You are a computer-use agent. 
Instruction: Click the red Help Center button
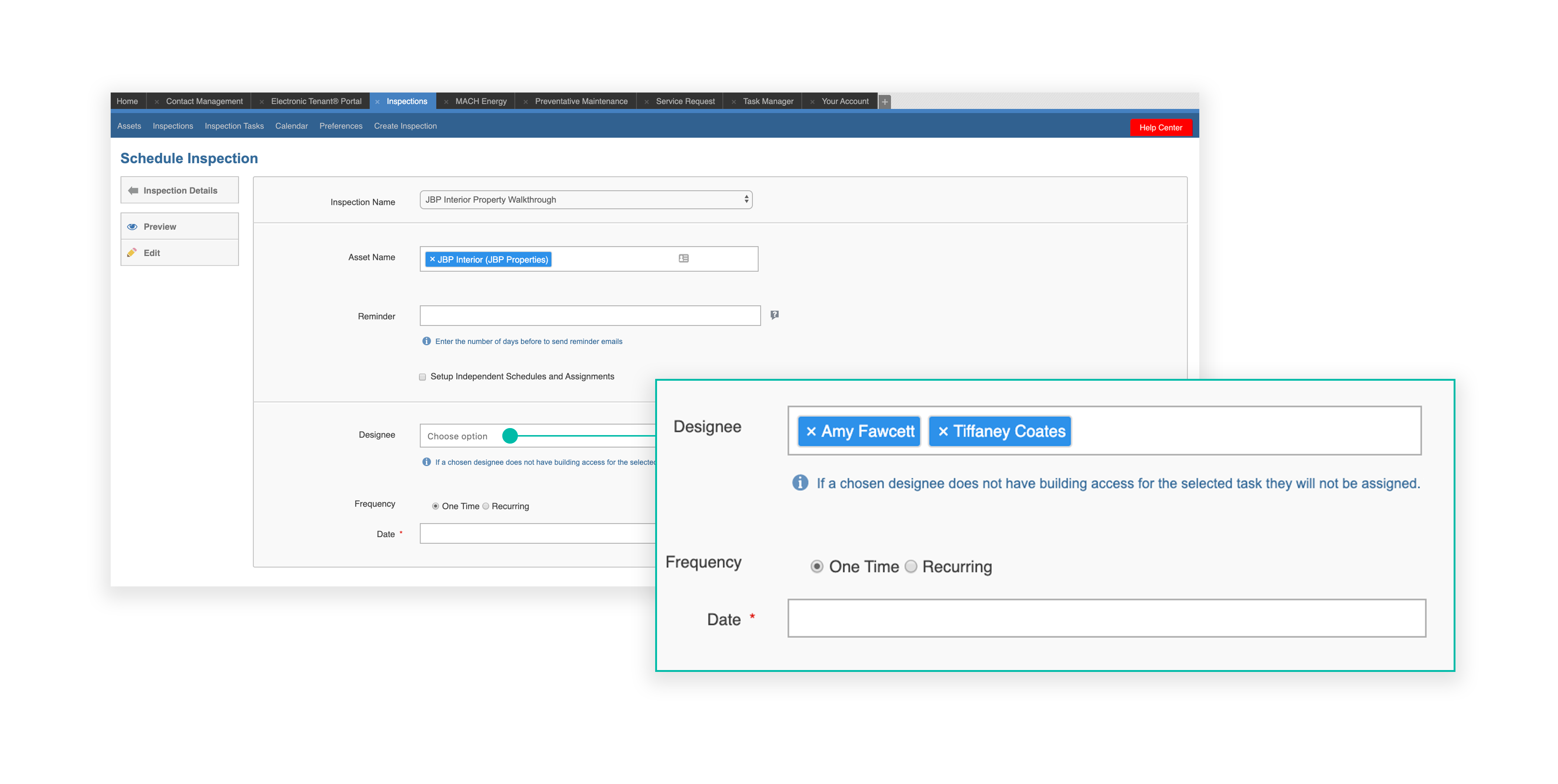pyautogui.click(x=1160, y=128)
